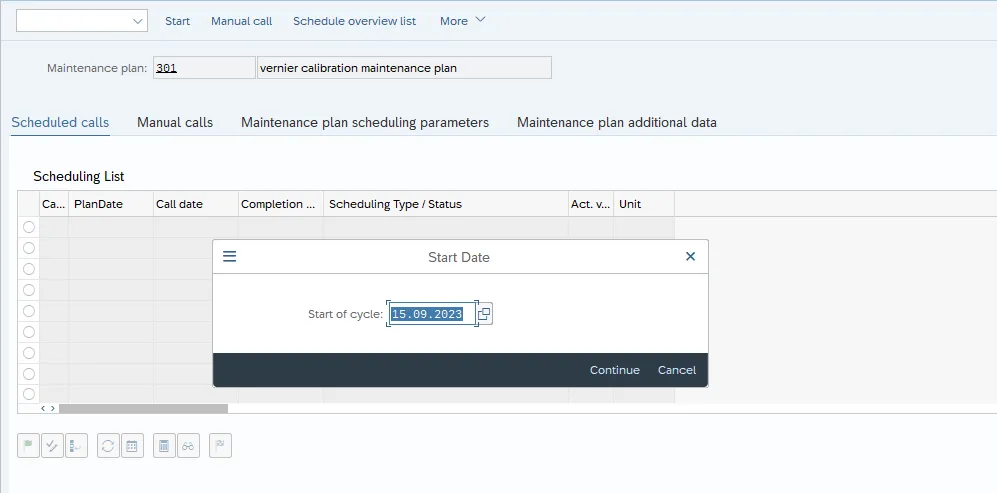
Task: Switch to the Manual calls tab
Action: coord(175,123)
